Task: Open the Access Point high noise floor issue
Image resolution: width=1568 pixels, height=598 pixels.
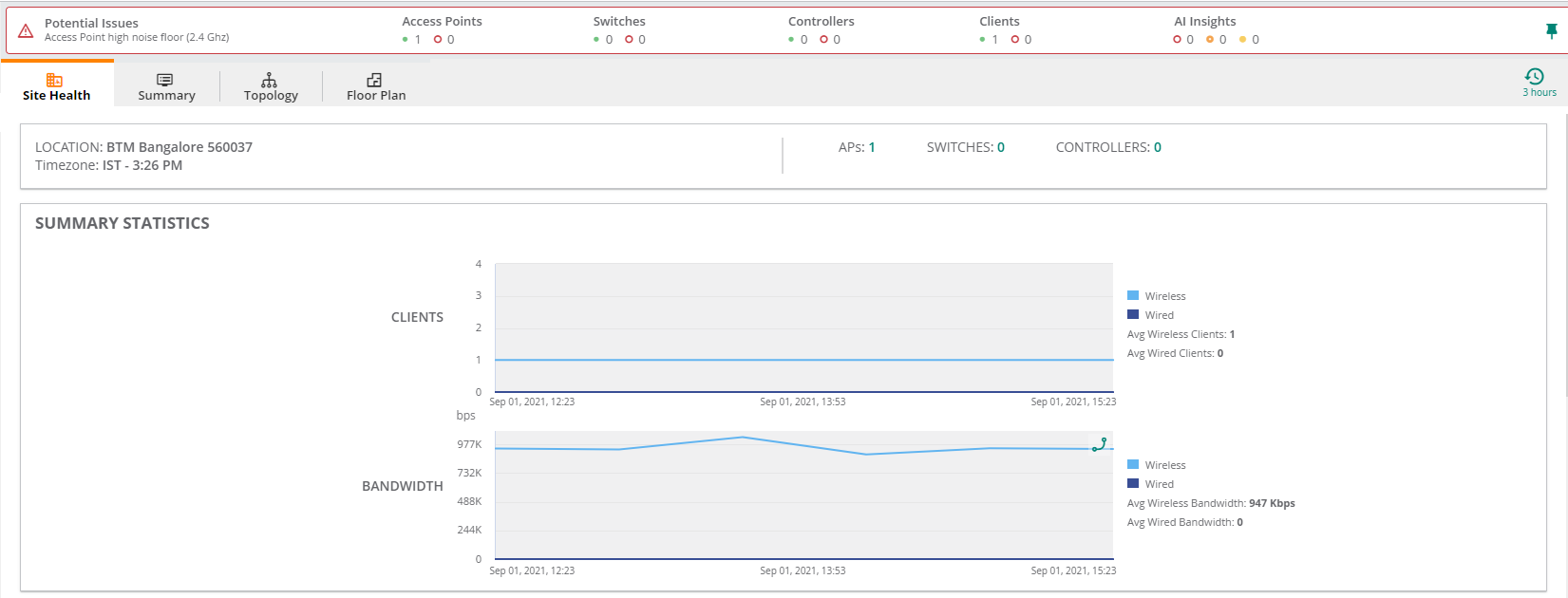Action: (137, 38)
